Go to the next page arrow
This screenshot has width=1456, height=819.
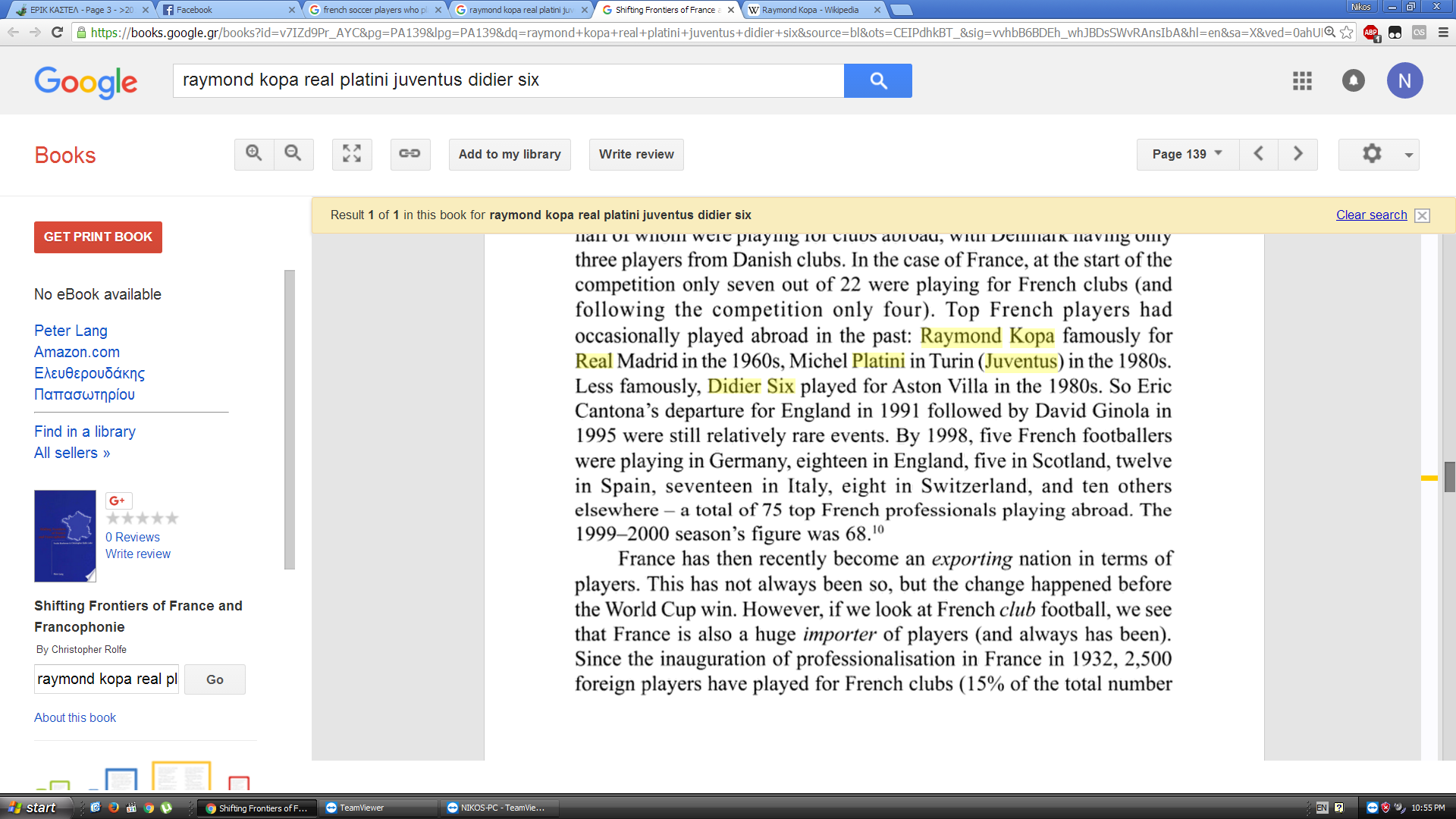point(1298,154)
